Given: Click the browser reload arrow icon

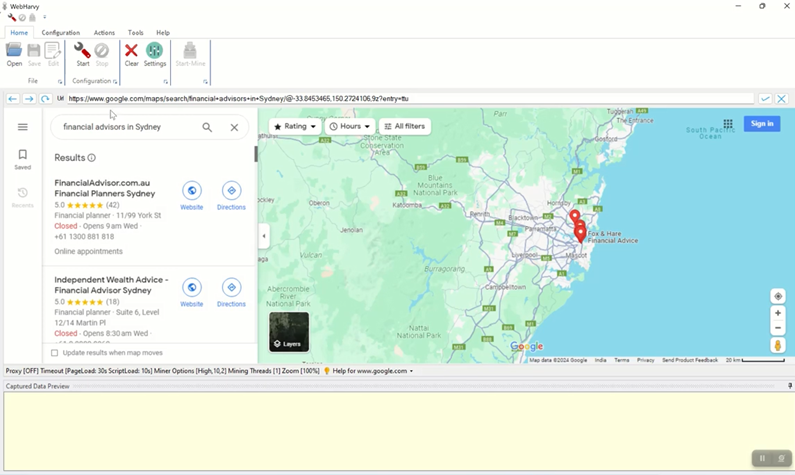Looking at the screenshot, I should coord(45,99).
